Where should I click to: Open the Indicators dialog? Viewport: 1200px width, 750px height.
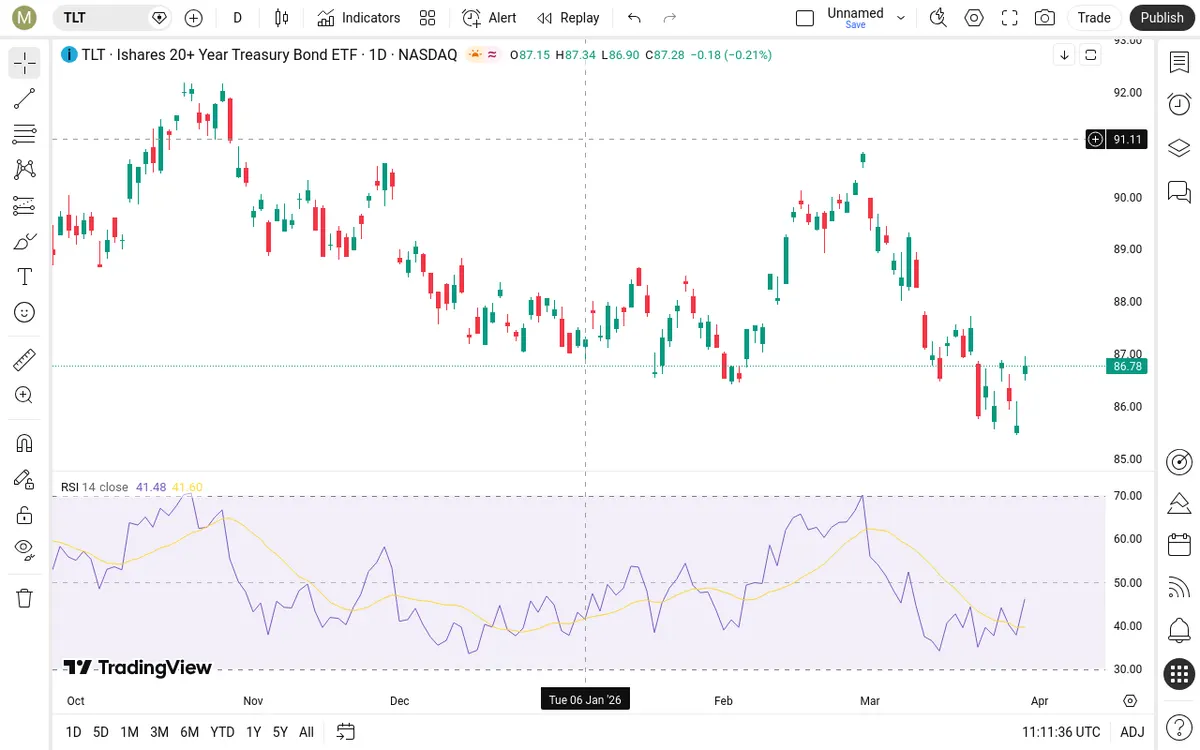tap(358, 17)
